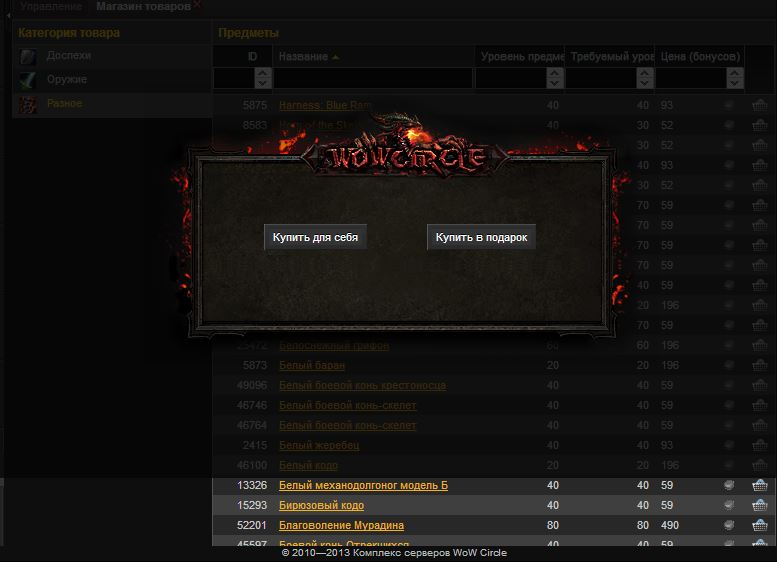Click basket icon for item ID 46764
Screen dimensions: 777x562
760,425
